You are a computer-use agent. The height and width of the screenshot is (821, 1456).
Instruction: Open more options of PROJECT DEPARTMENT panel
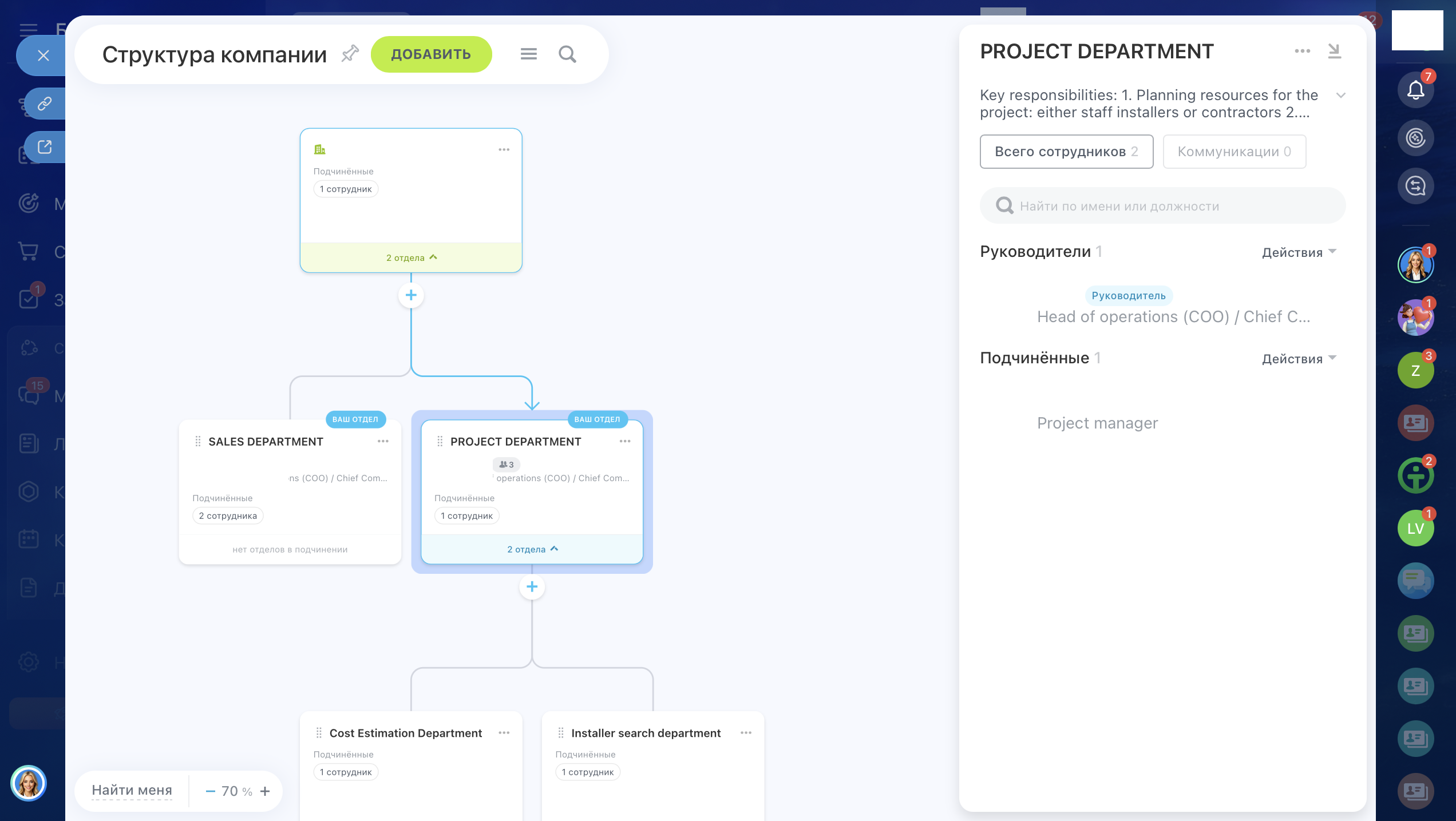1302,51
